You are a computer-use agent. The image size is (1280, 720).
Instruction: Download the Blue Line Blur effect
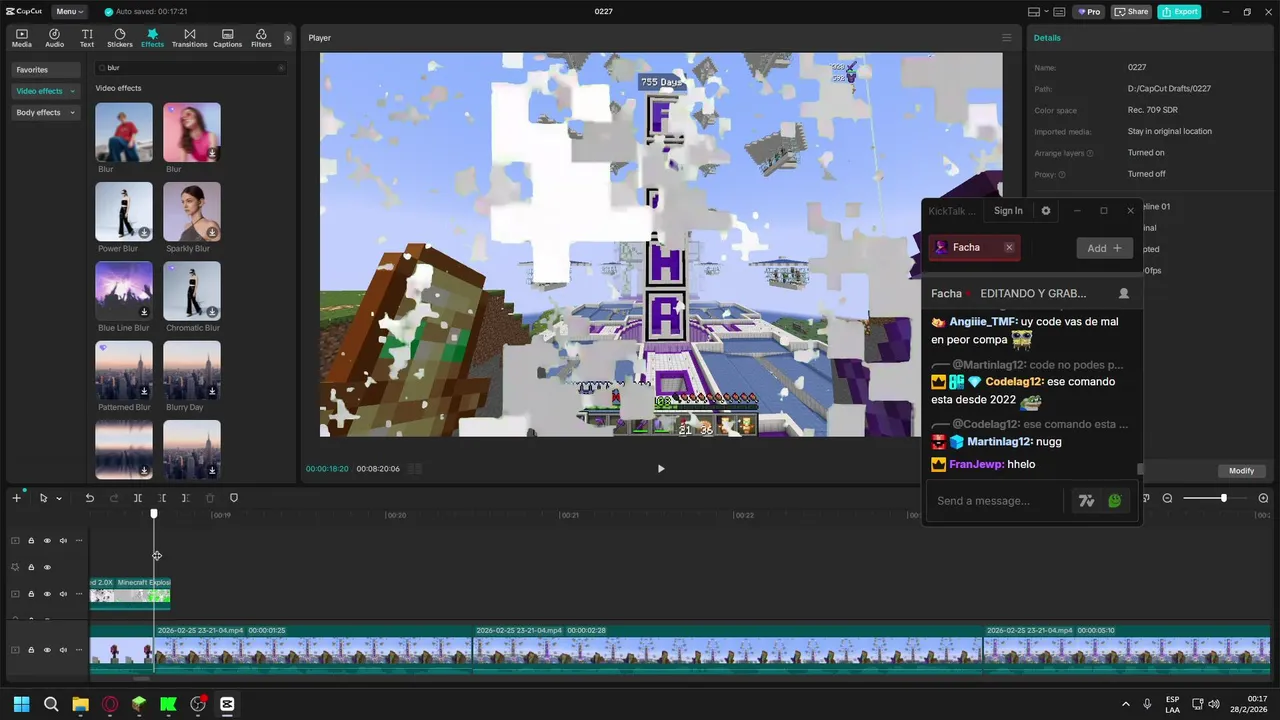pos(144,312)
